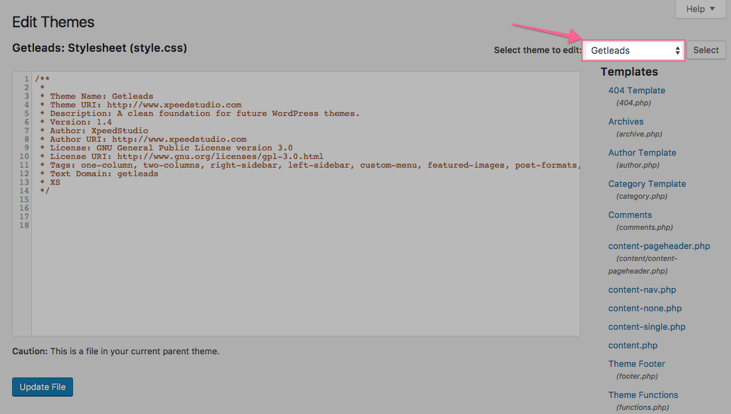This screenshot has width=731, height=414.
Task: Open the Category Template link
Action: click(647, 184)
